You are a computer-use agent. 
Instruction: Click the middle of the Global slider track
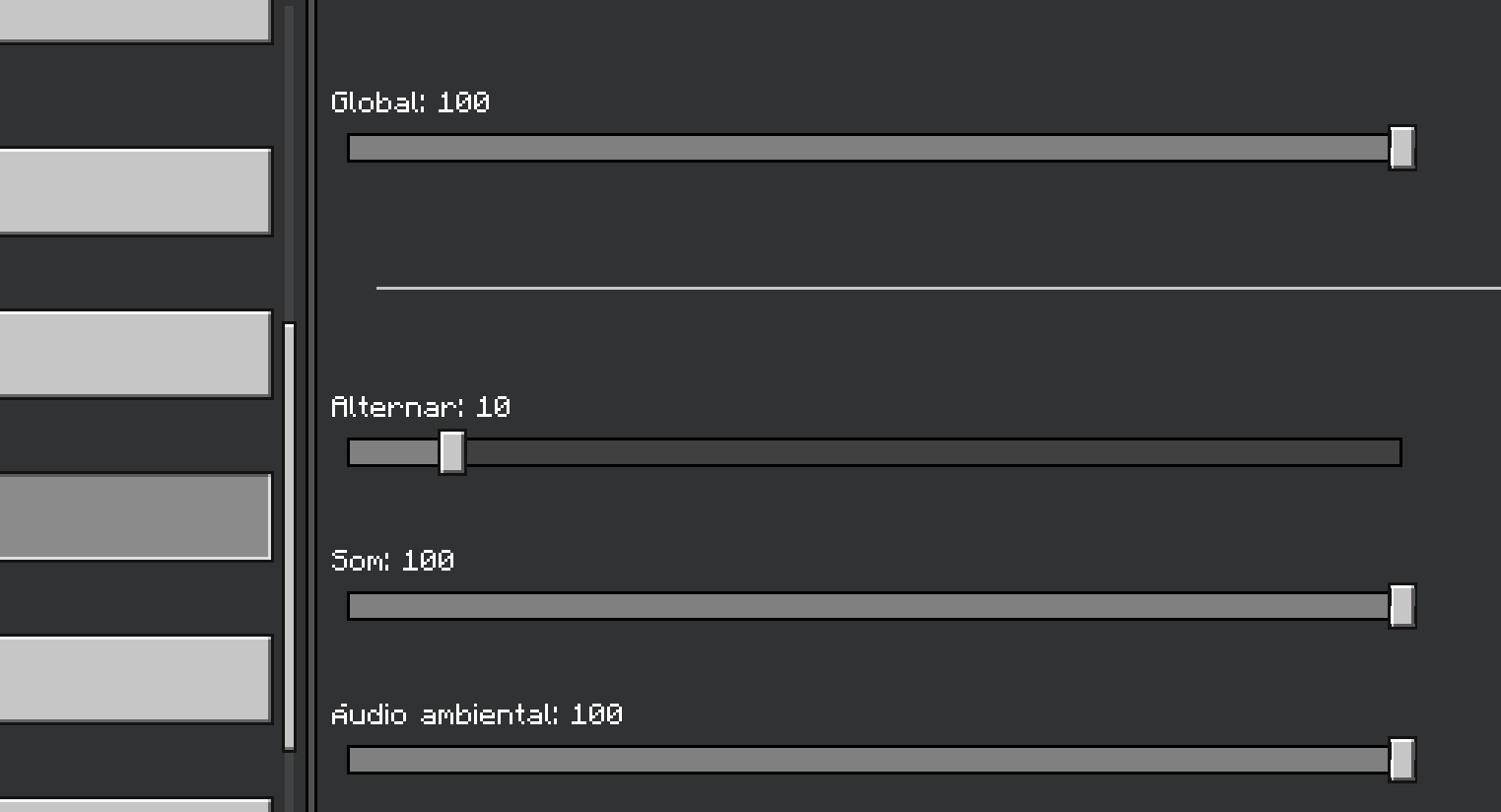point(867,148)
